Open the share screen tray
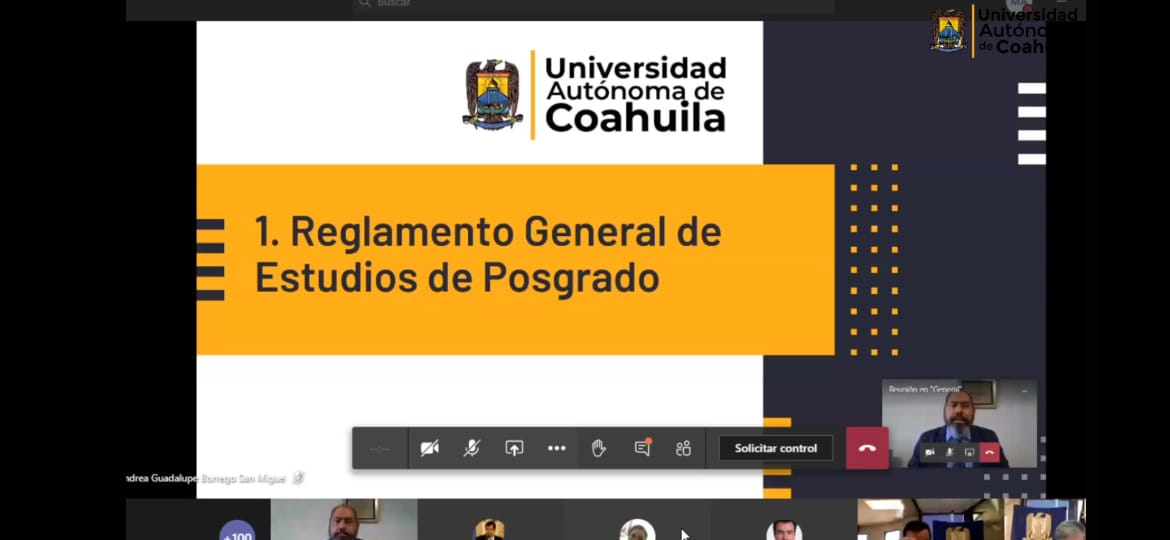The image size is (1170, 540). (514, 448)
